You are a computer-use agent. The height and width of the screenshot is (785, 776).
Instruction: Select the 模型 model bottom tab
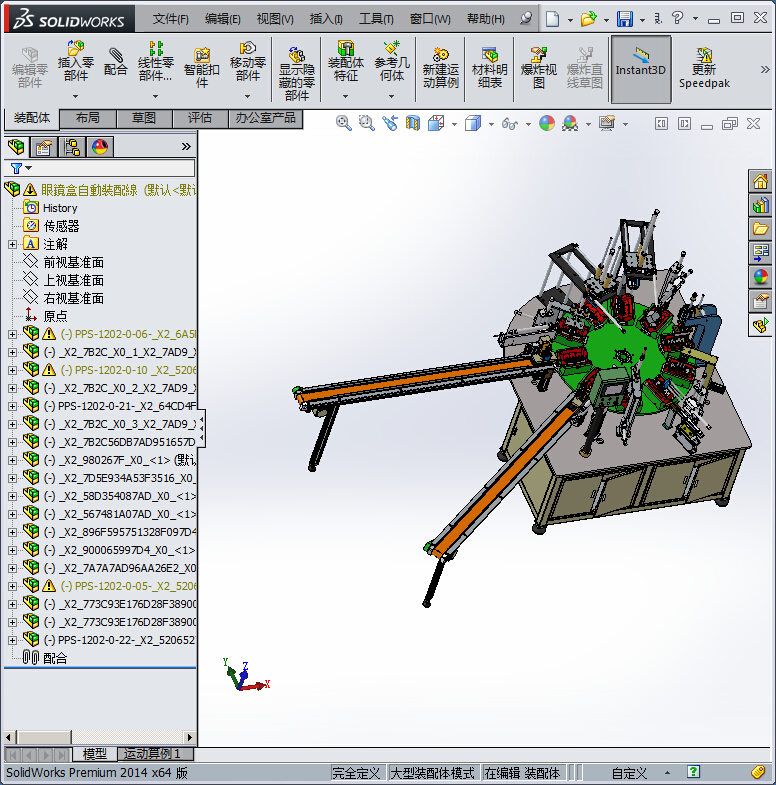point(95,754)
